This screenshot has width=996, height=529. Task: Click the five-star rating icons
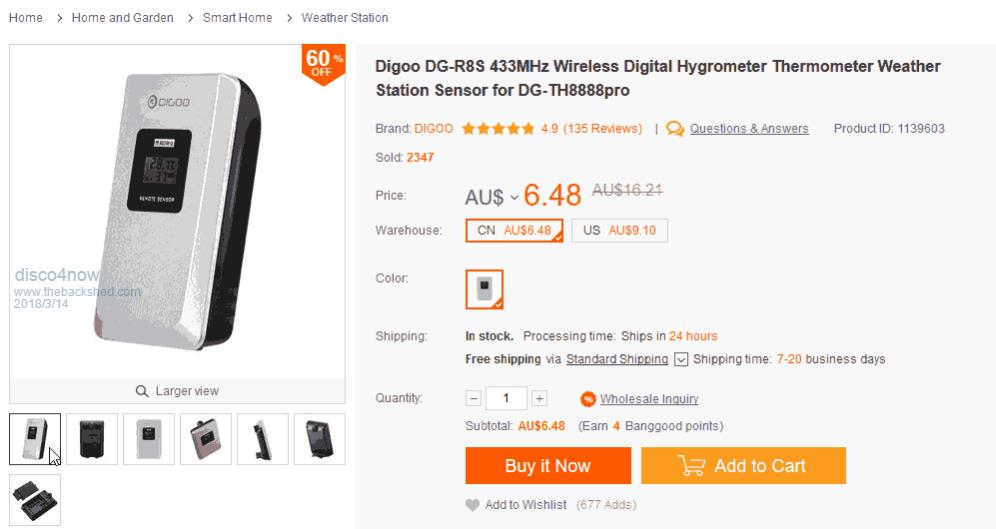(x=498, y=129)
